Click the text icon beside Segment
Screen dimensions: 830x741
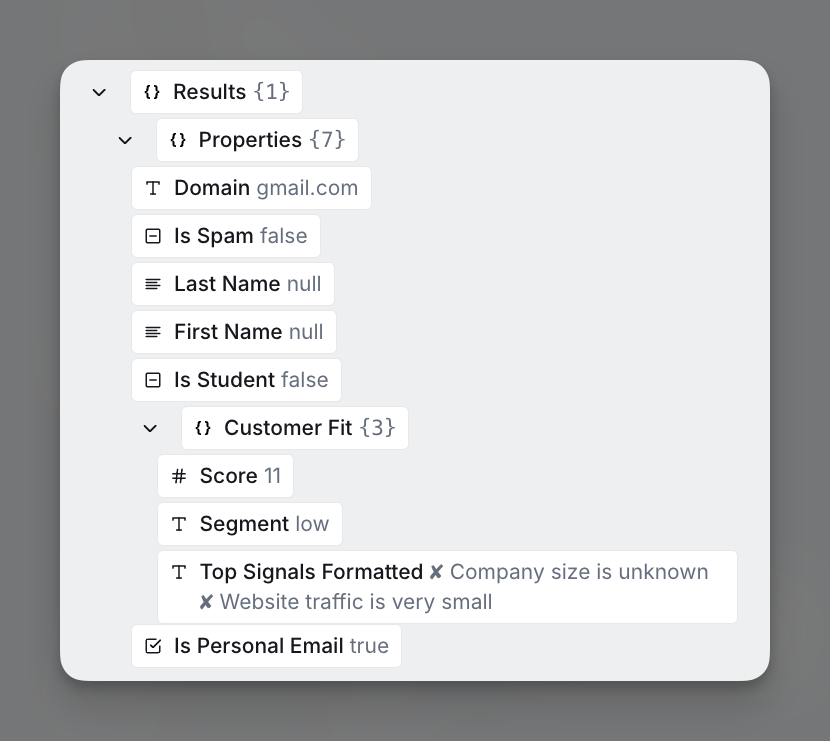coord(179,524)
